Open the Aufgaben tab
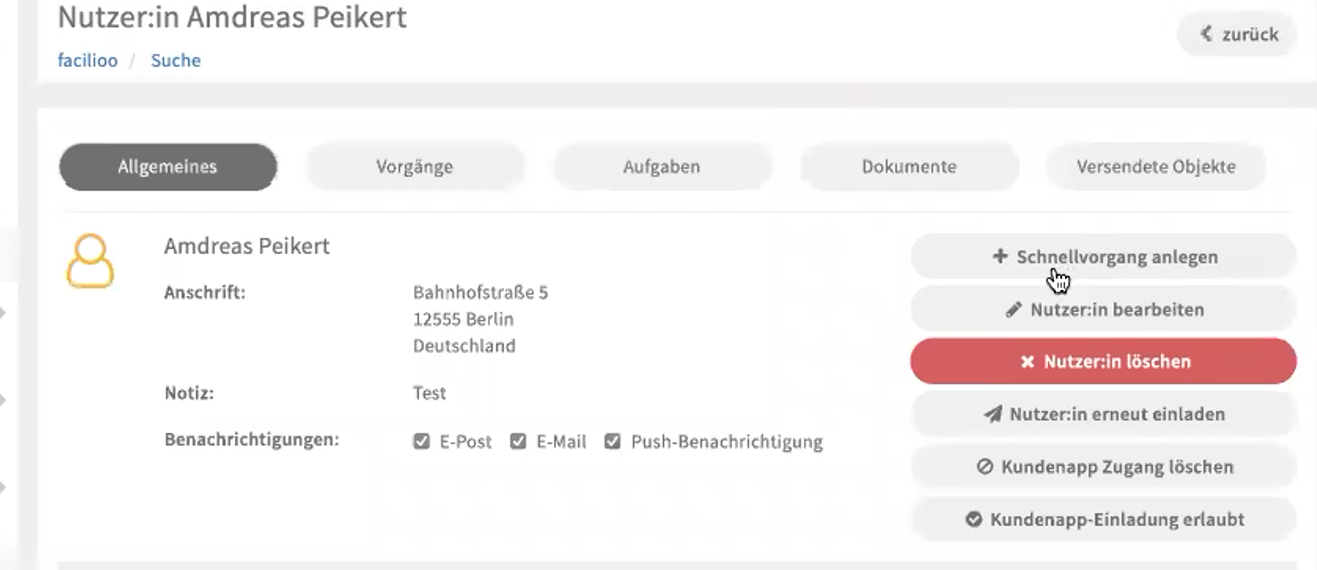The width and height of the screenshot is (1317, 570). coord(661,167)
